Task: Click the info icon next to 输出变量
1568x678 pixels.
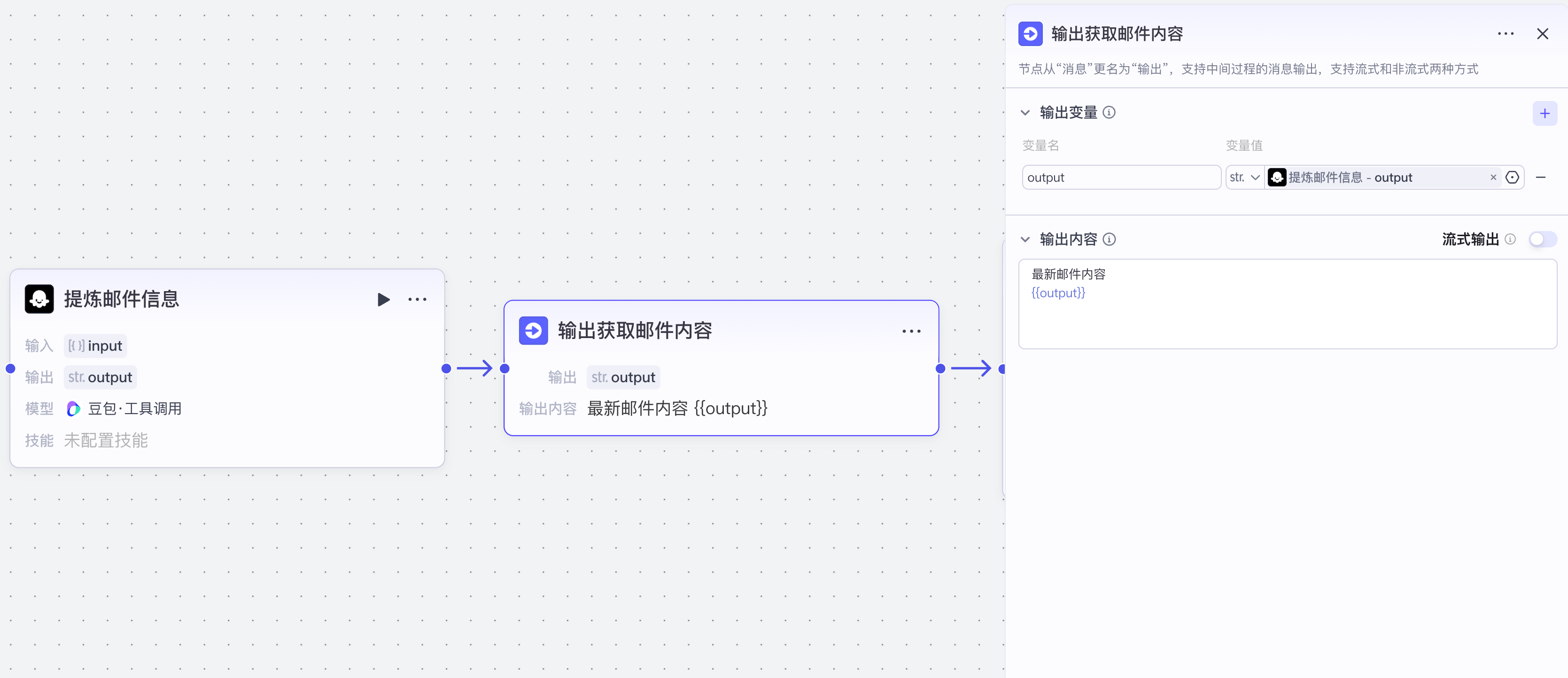Action: point(1110,113)
